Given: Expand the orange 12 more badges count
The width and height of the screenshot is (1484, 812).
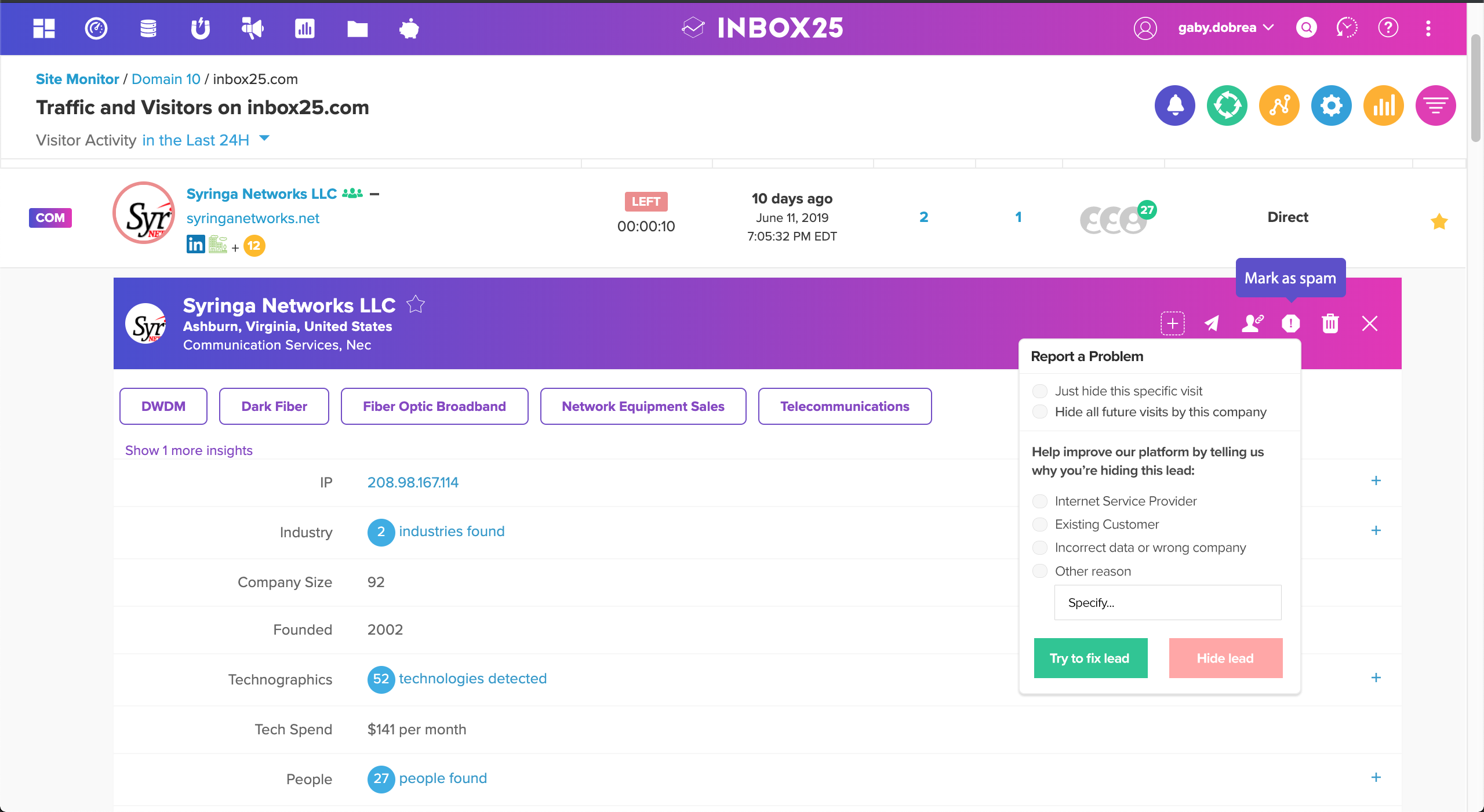Looking at the screenshot, I should (x=254, y=246).
